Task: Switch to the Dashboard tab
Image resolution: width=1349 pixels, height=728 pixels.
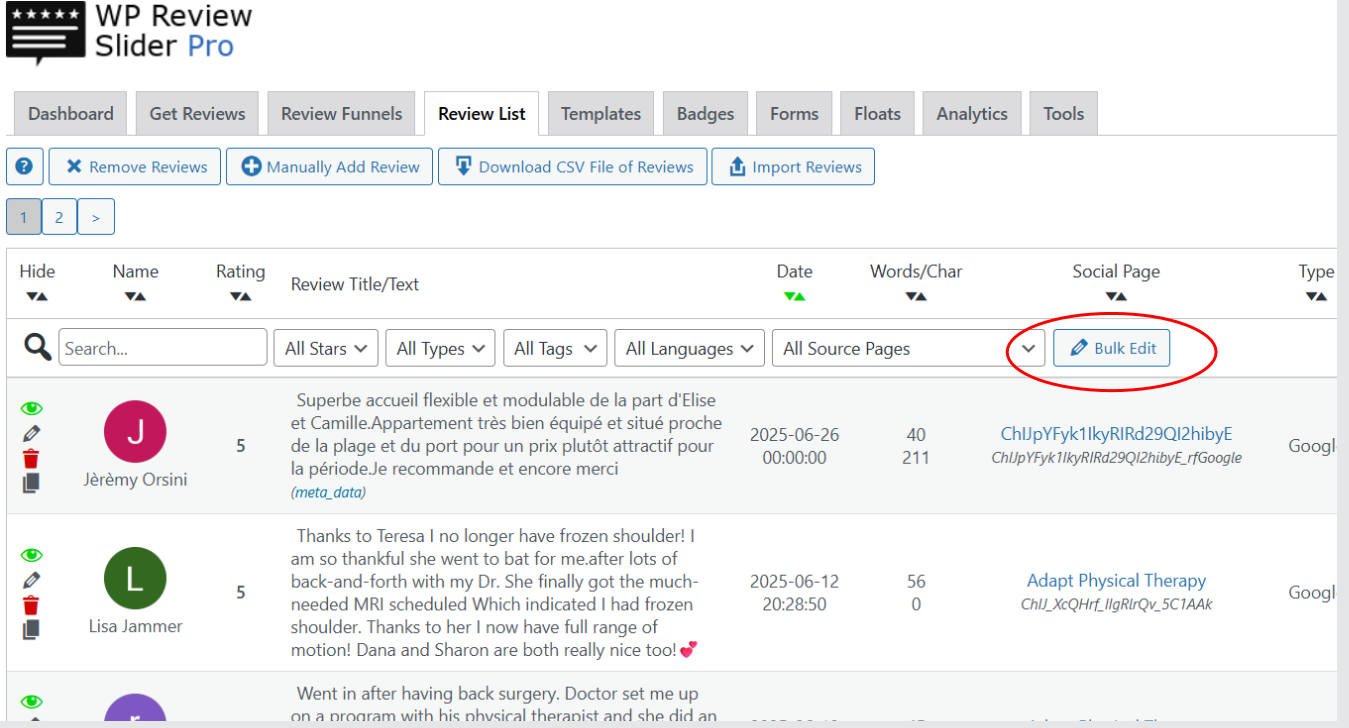Action: [x=71, y=114]
